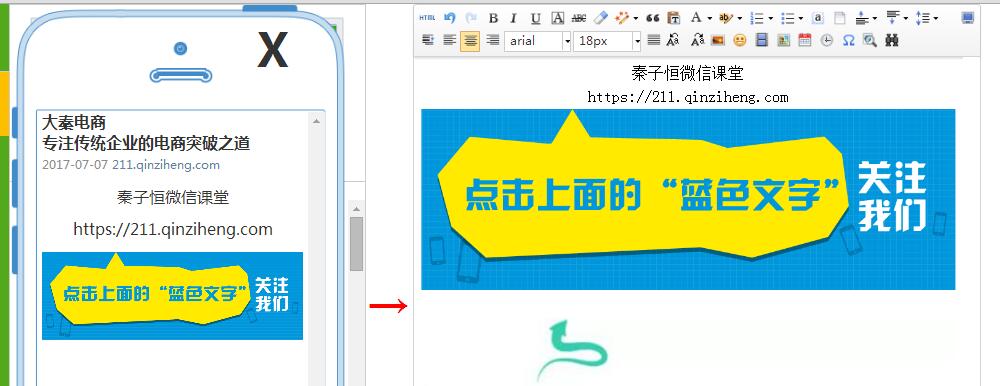Select the banner image in phone preview
Screen dimensions: 1000x386
[172, 296]
